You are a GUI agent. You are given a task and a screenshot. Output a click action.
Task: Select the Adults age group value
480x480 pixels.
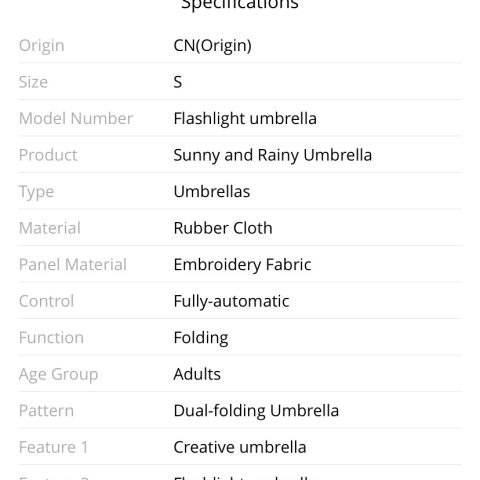(x=197, y=374)
